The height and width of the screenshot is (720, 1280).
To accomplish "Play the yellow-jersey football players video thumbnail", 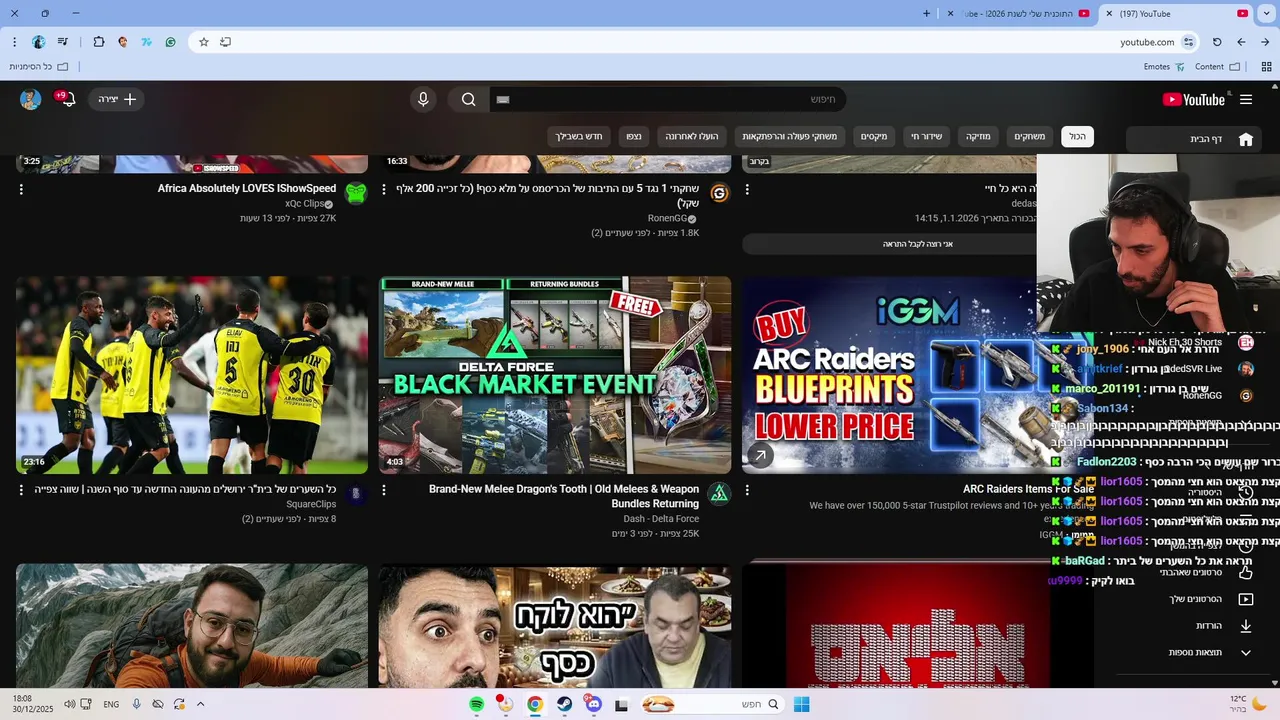I will (x=192, y=375).
